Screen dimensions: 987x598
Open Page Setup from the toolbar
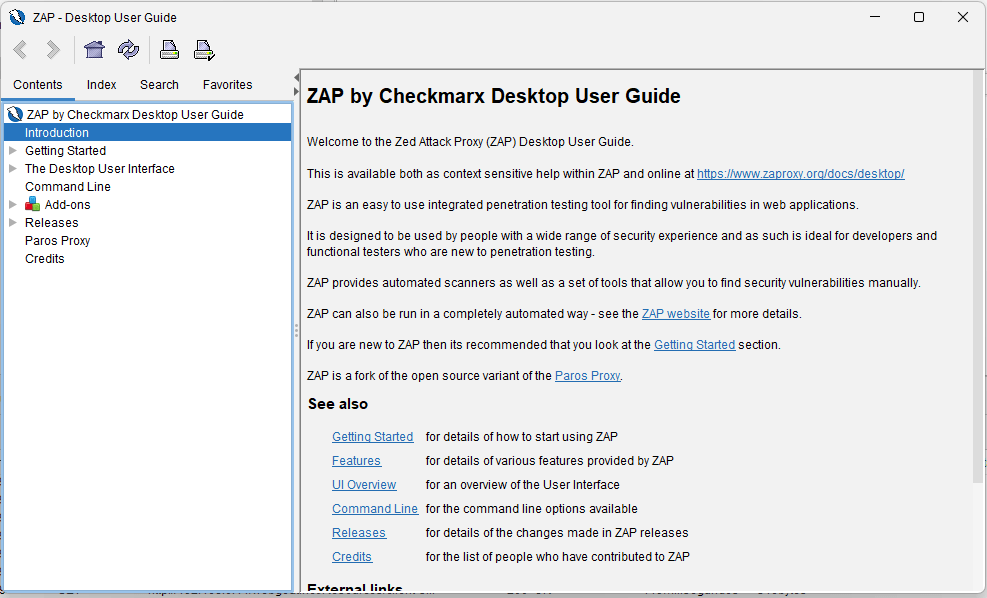204,50
